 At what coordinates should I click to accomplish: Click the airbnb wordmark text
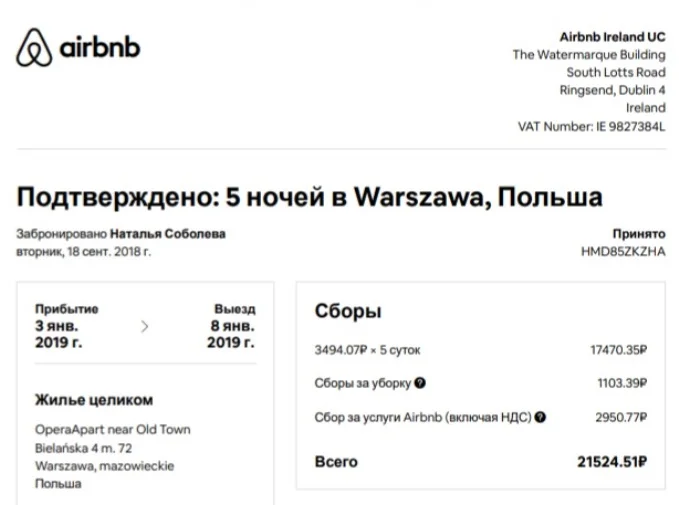100,47
